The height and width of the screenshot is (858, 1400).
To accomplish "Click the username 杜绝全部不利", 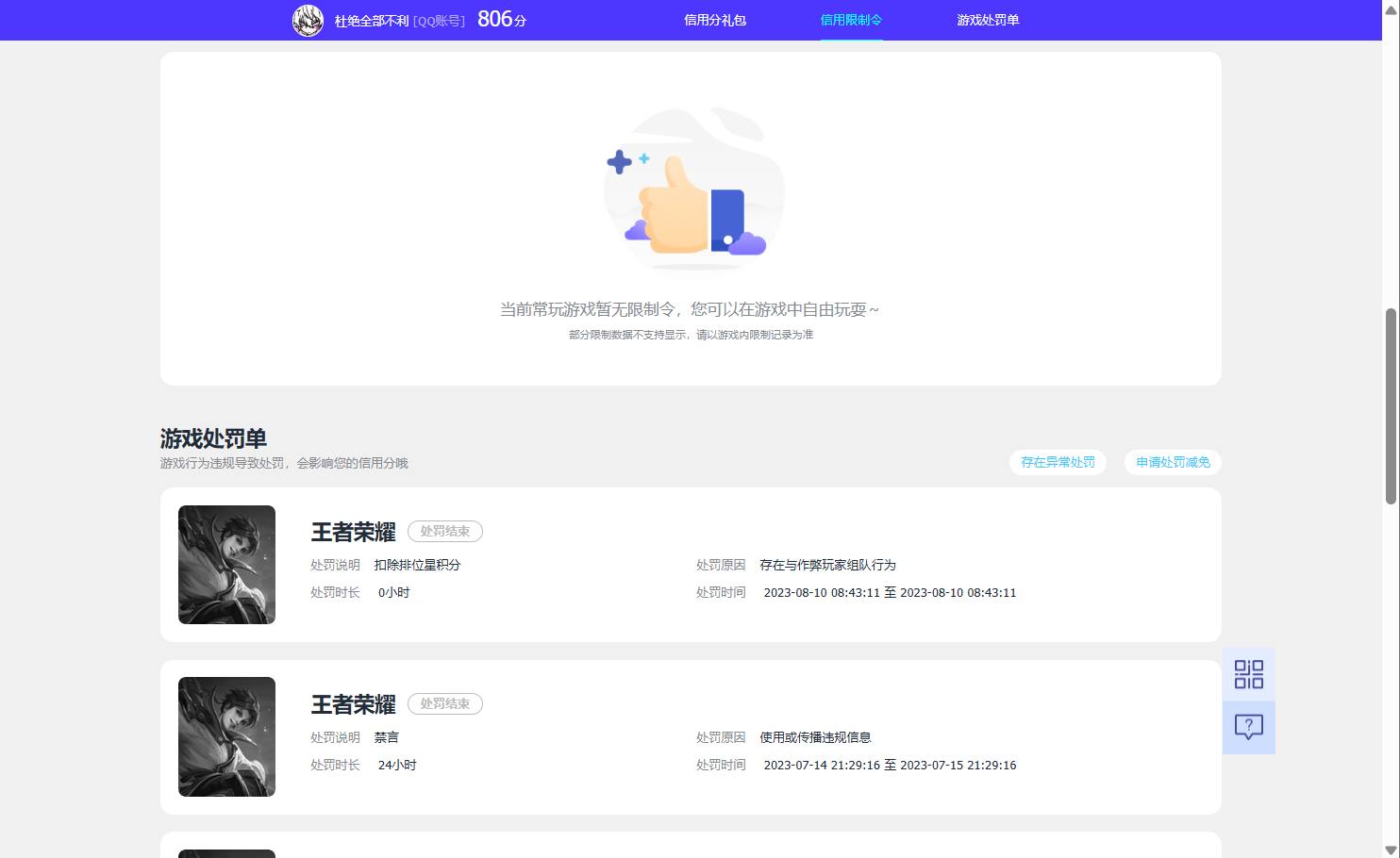I will point(372,21).
